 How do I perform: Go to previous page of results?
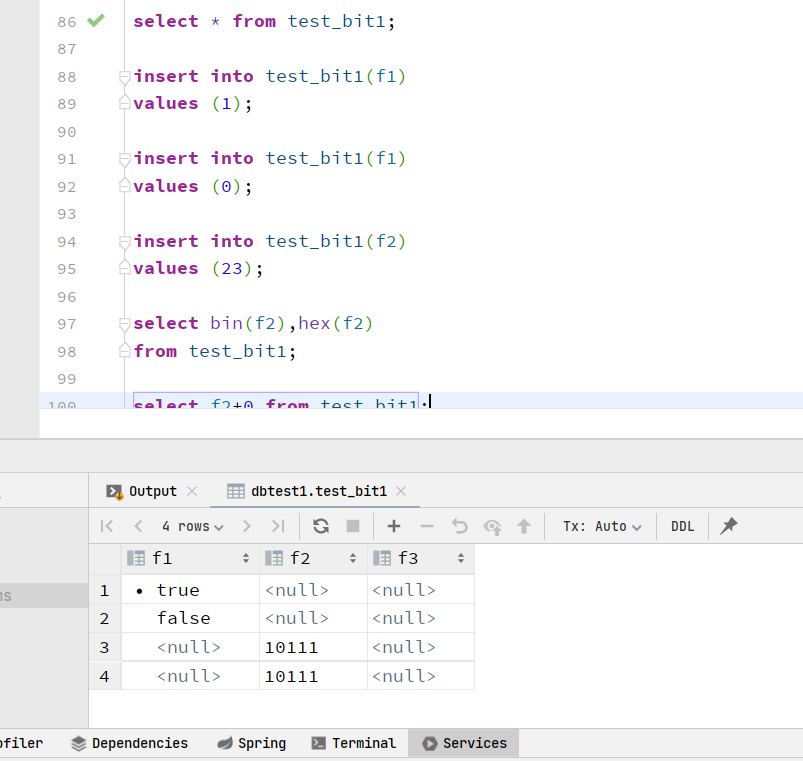(x=138, y=526)
